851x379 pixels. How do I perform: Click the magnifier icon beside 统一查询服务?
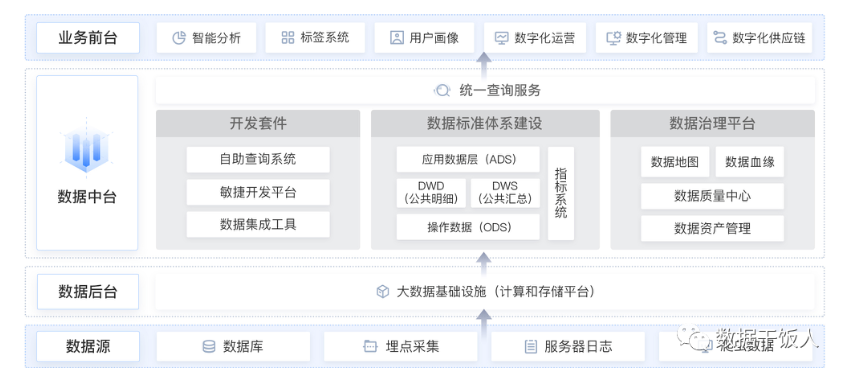pos(442,90)
